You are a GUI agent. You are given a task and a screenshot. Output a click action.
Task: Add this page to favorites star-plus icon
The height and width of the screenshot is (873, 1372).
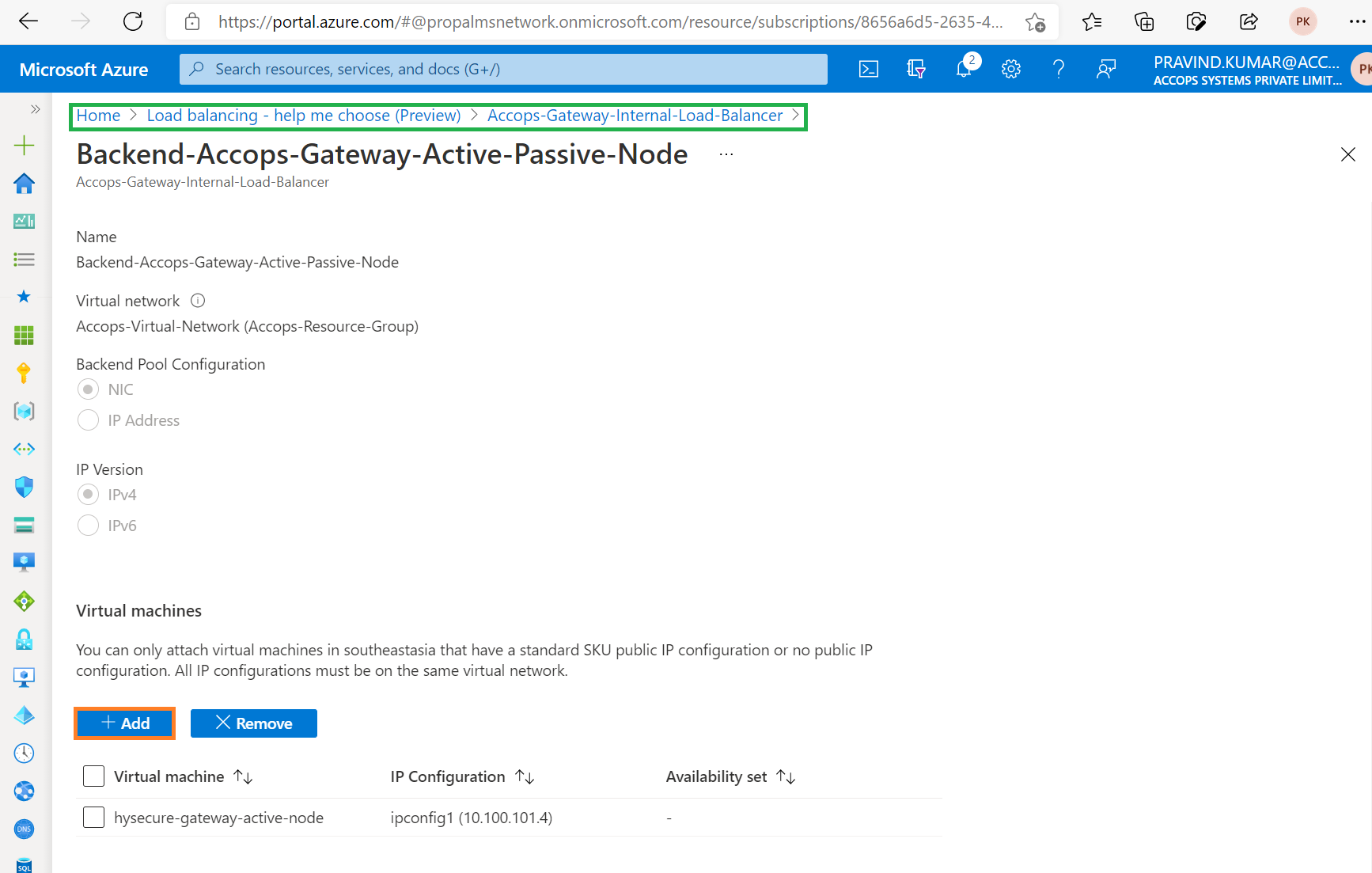pos(1035,22)
